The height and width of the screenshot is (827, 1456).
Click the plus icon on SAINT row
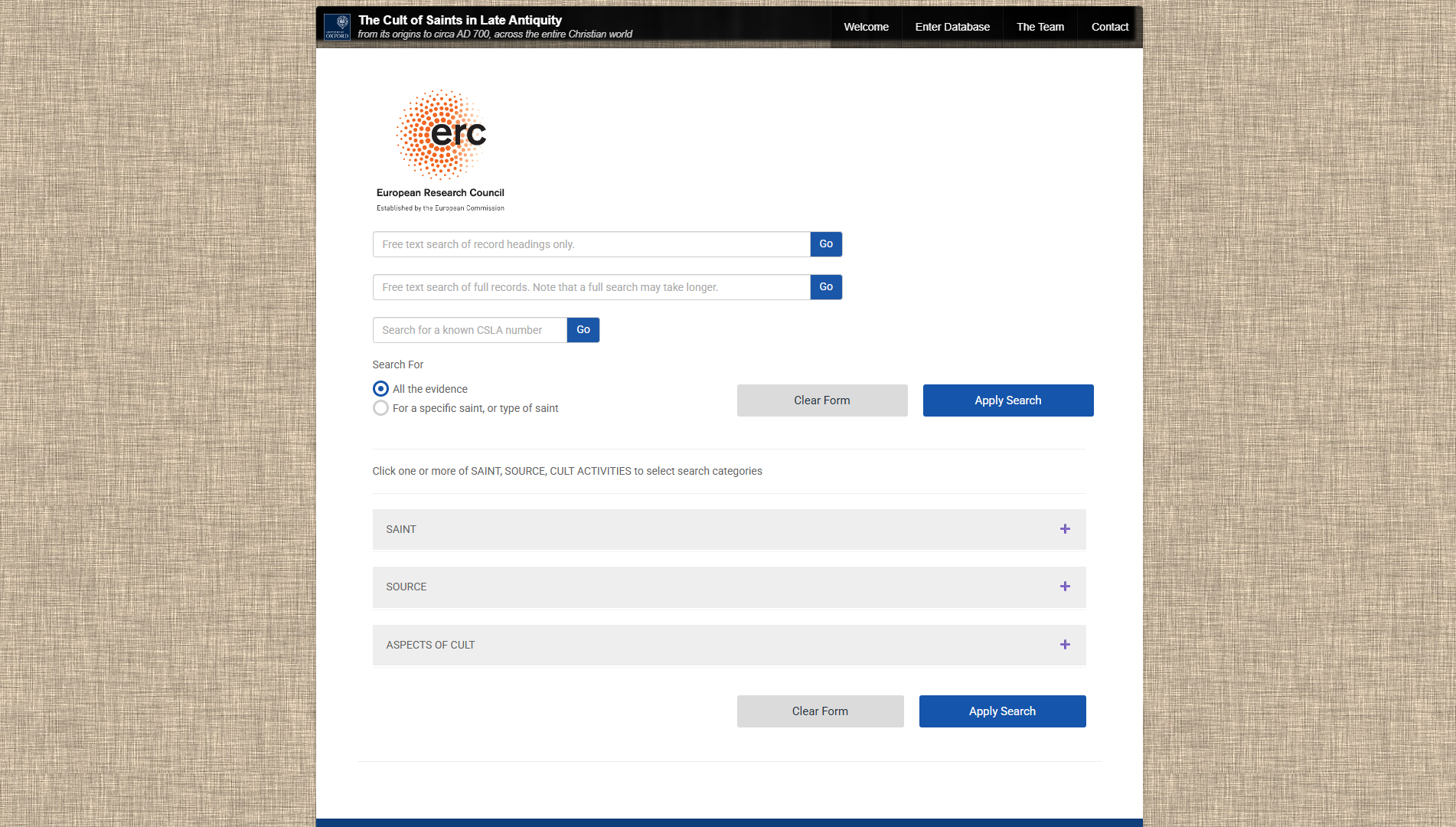coord(1065,529)
